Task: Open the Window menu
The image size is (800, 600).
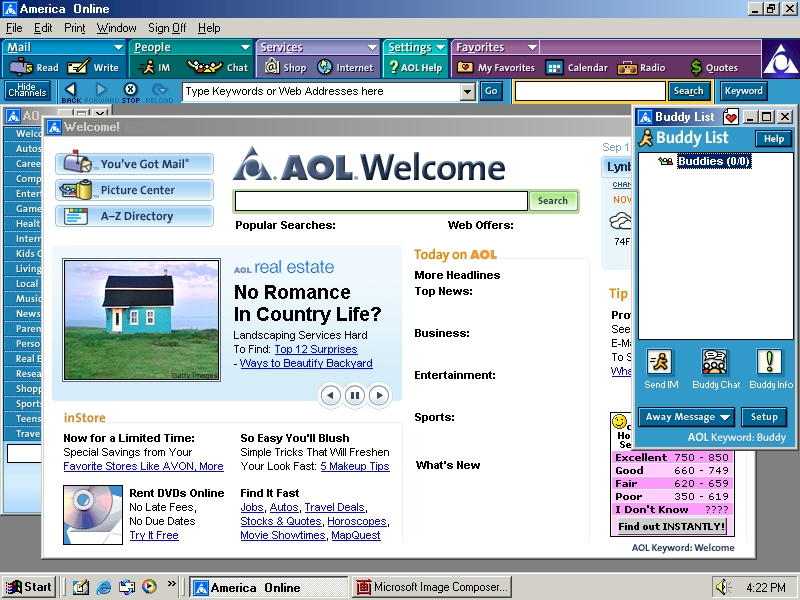Action: point(117,28)
